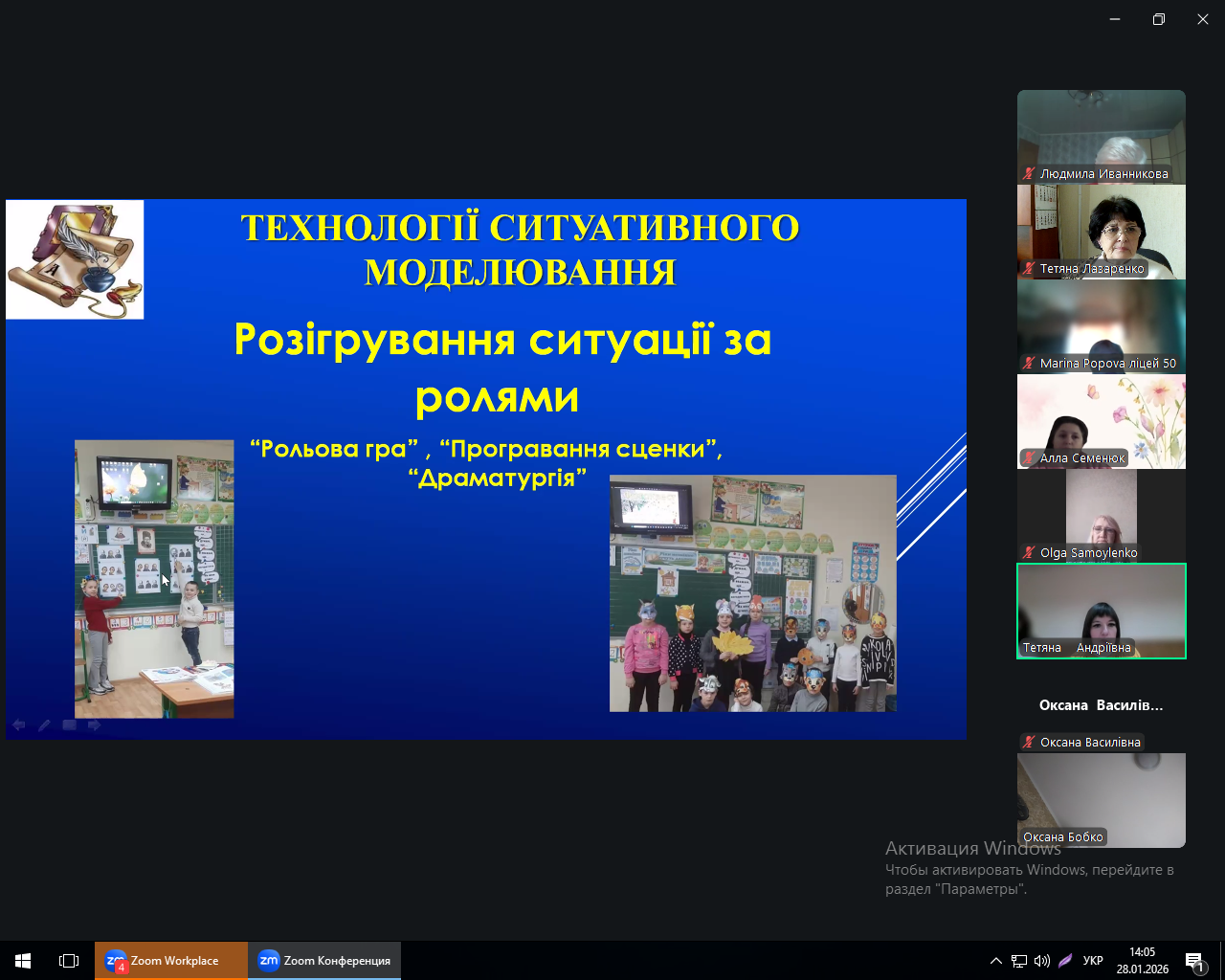Click the next slide arrow on the presentation
This screenshot has width=1225, height=980.
click(x=94, y=725)
